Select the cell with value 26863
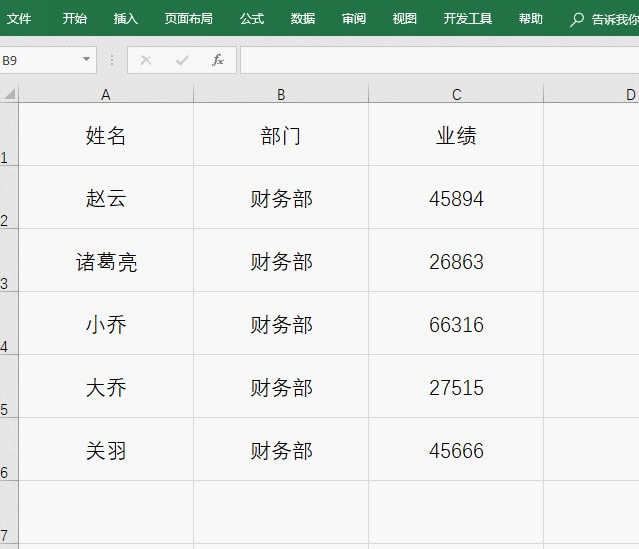 click(x=456, y=260)
